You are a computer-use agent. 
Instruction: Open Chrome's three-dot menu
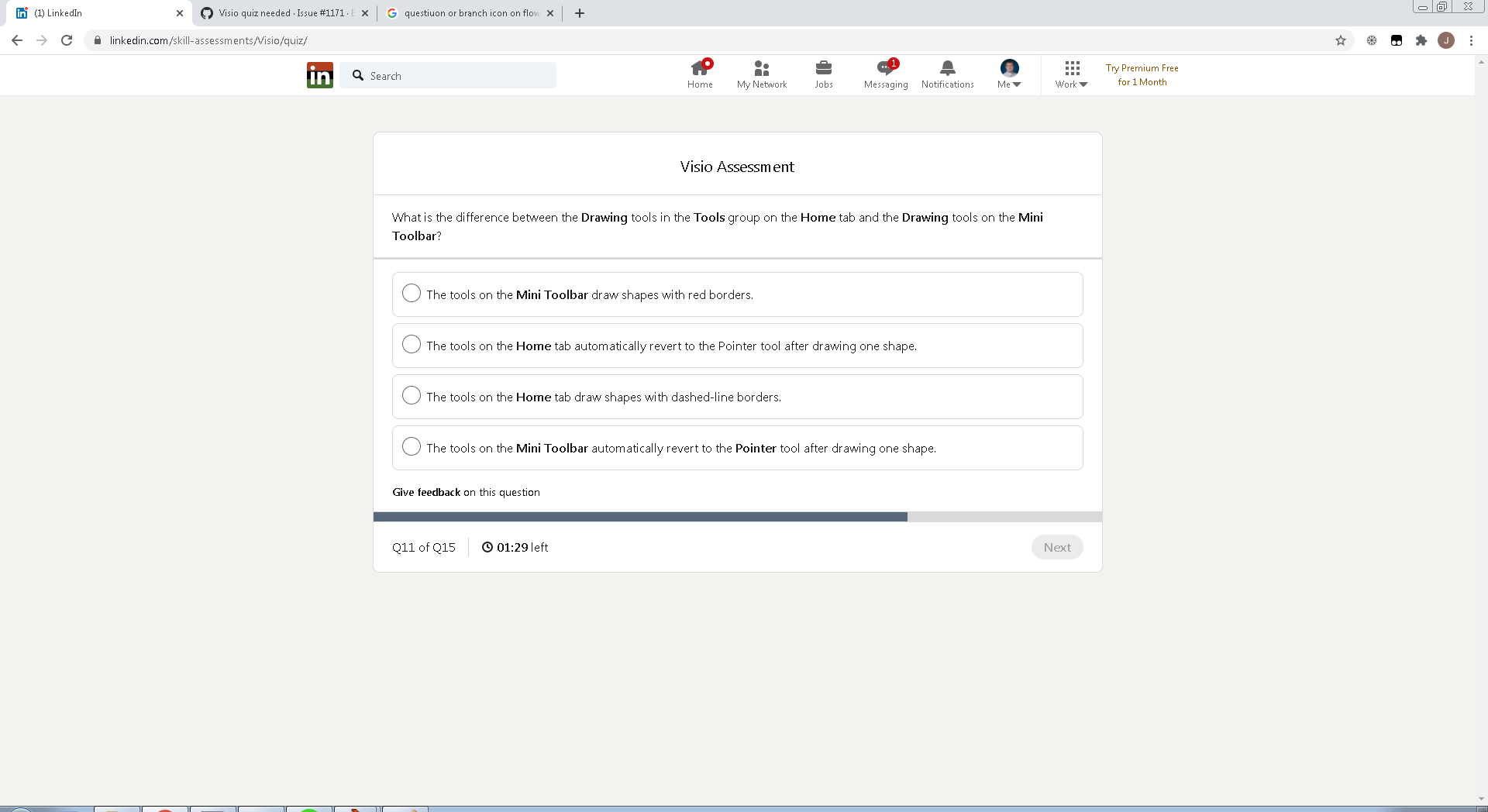tap(1471, 40)
